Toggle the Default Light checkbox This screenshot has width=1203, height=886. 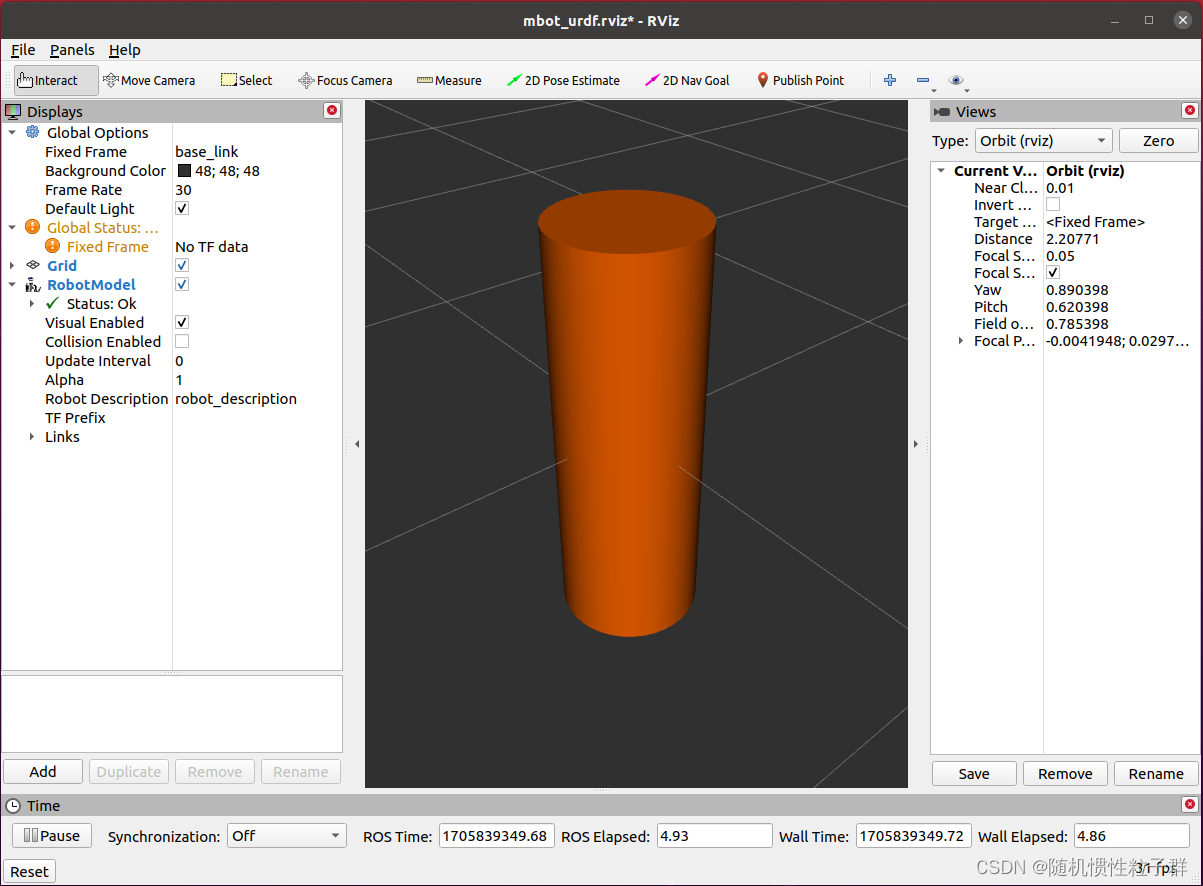[x=182, y=208]
